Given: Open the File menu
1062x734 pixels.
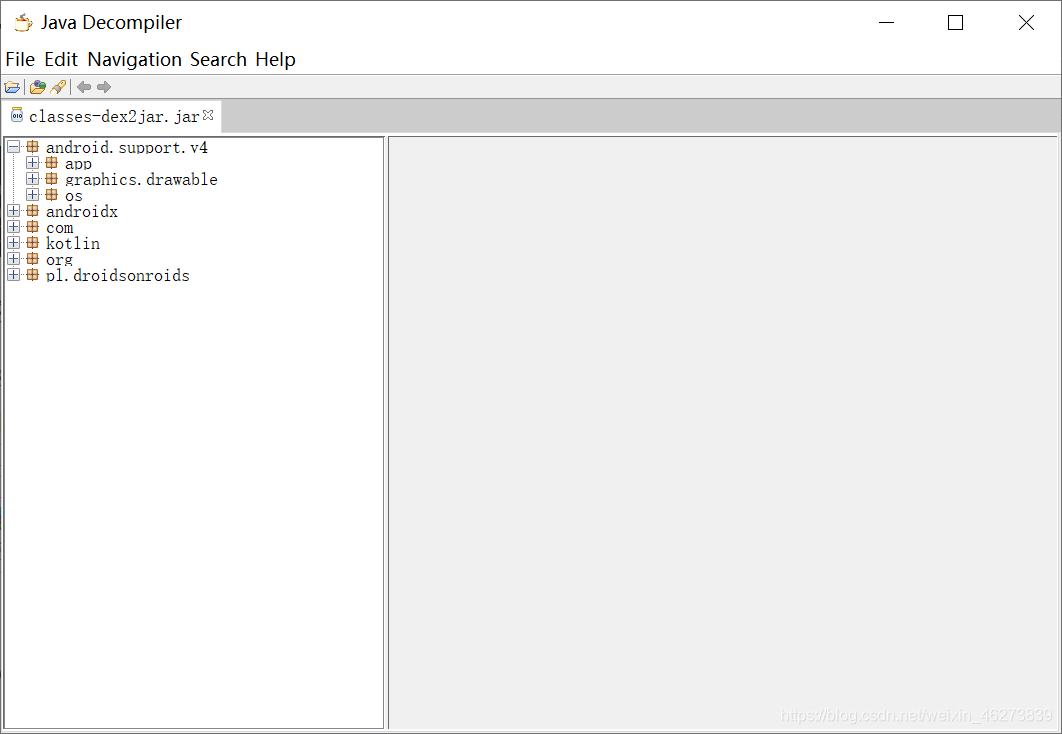Looking at the screenshot, I should (20, 60).
